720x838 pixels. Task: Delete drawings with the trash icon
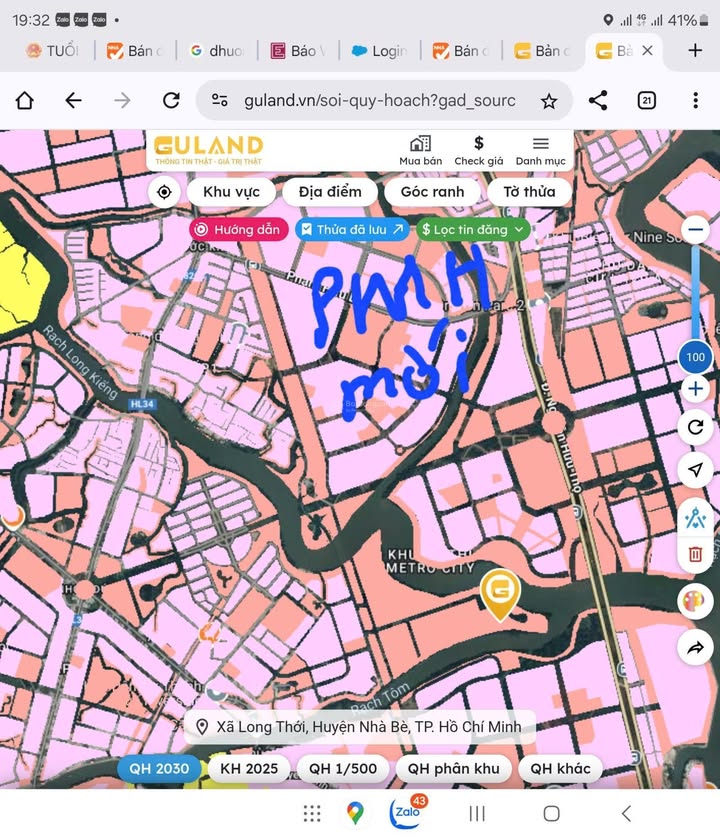pyautogui.click(x=696, y=553)
